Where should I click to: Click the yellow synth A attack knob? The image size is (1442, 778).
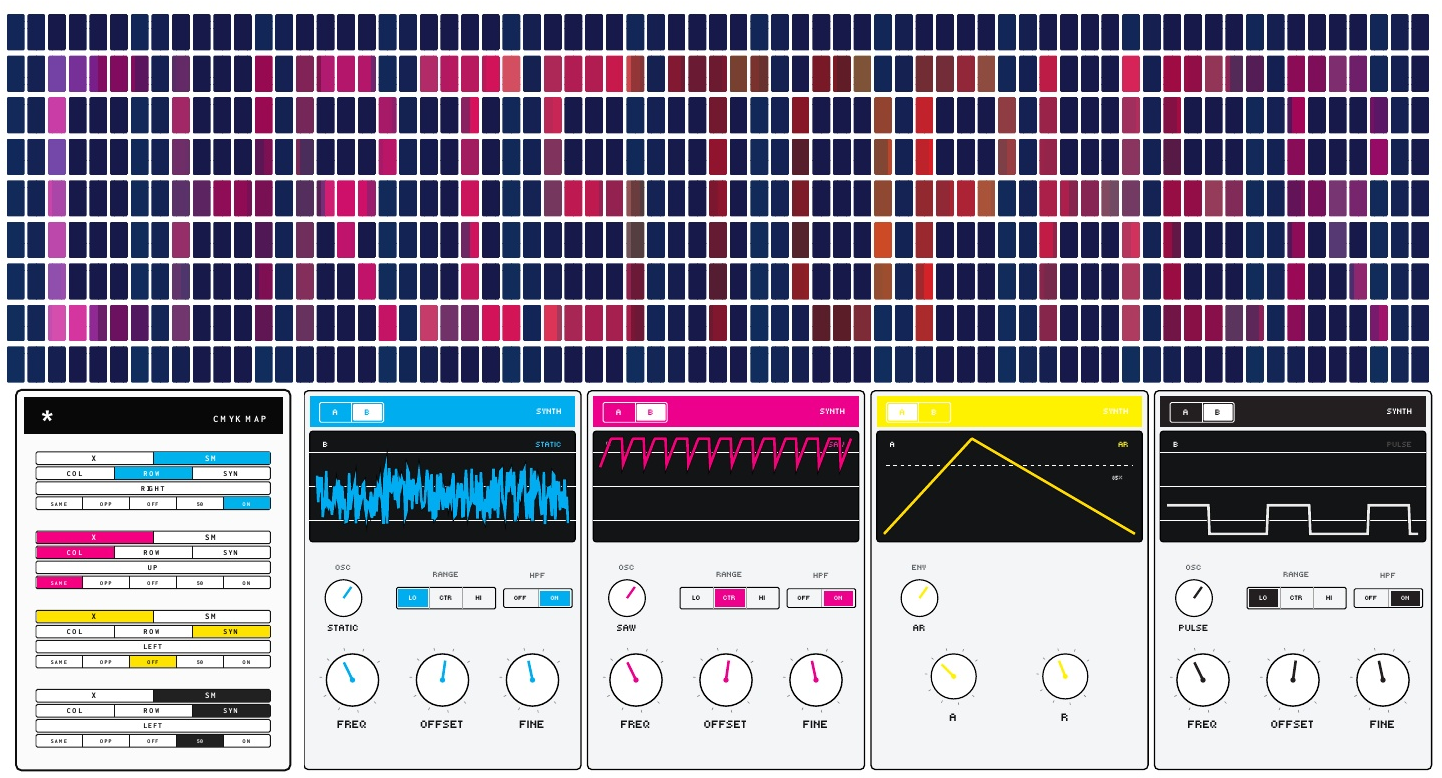(x=953, y=676)
